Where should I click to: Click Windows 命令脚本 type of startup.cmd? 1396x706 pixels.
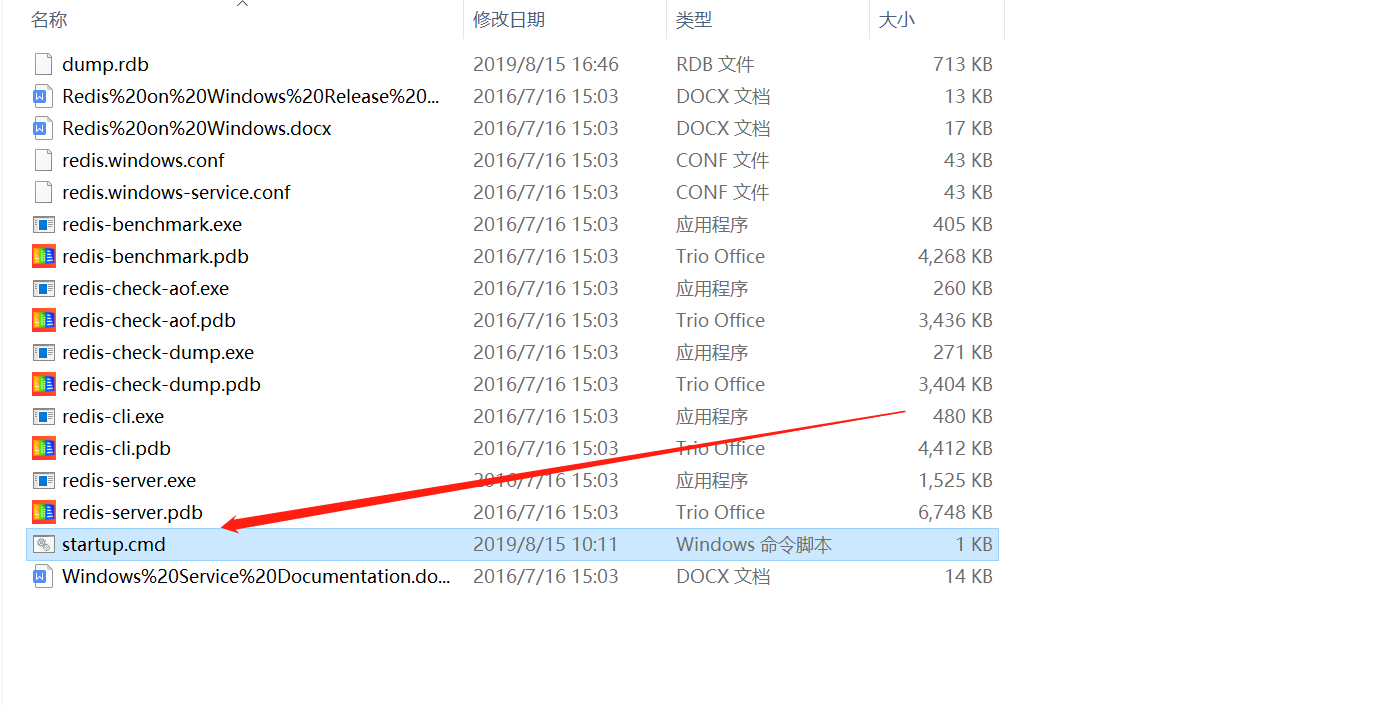[x=754, y=544]
